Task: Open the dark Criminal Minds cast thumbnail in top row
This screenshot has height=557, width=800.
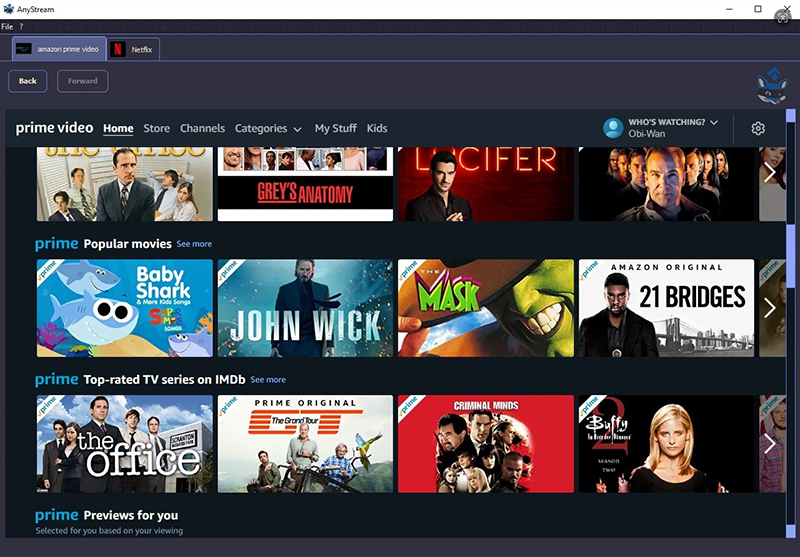Action: click(666, 184)
